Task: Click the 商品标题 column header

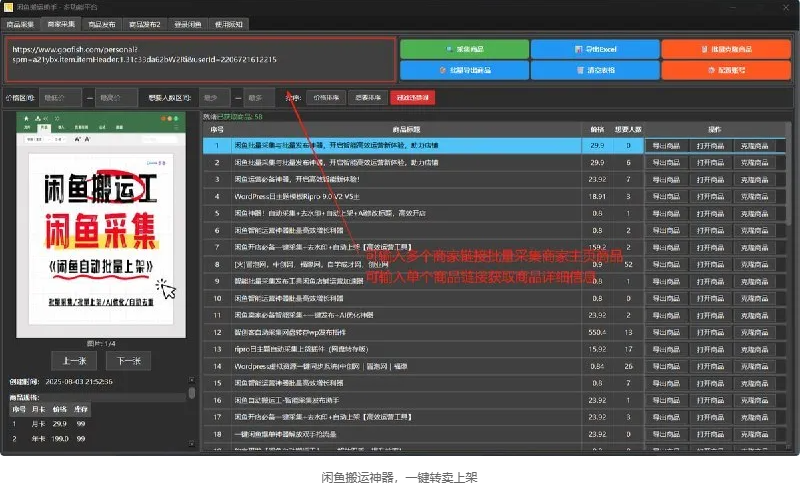Action: point(406,130)
